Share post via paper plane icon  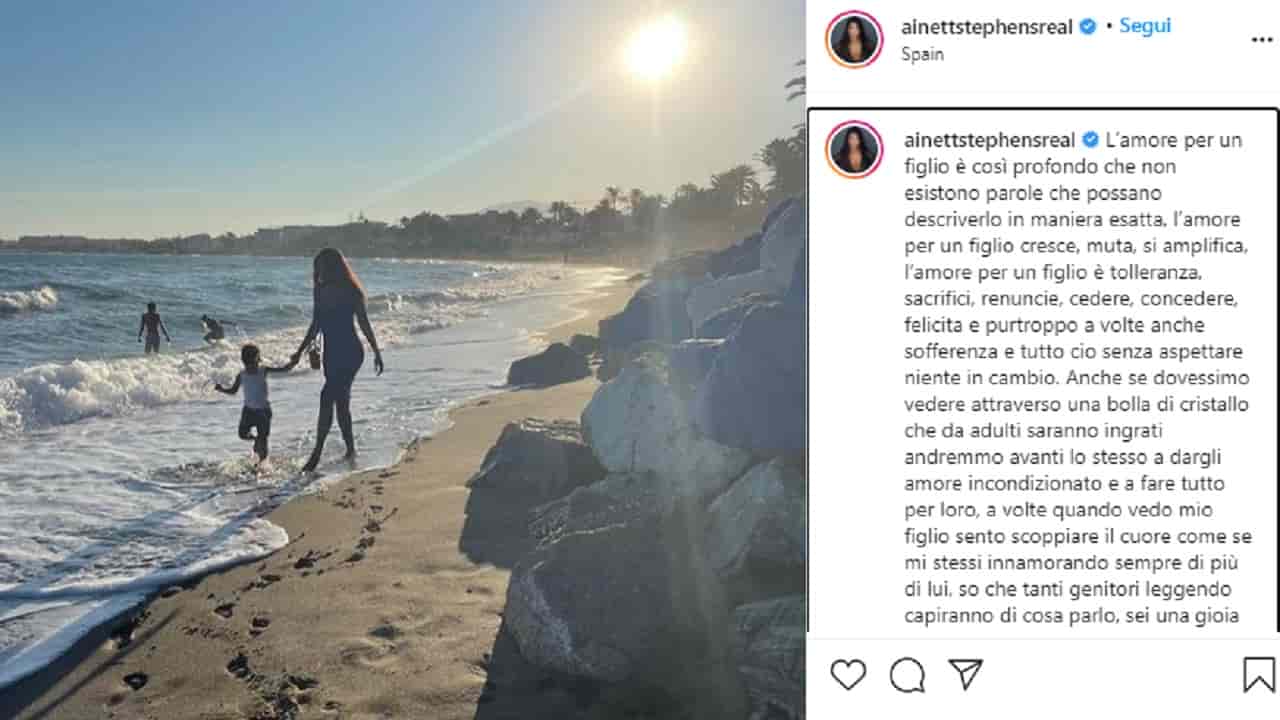coord(965,674)
